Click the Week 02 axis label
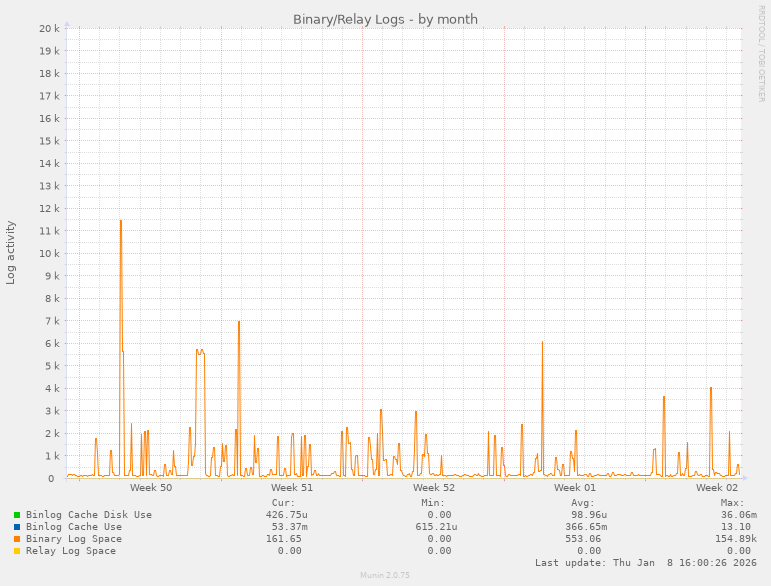Screen dimensions: 771x586 [716, 488]
